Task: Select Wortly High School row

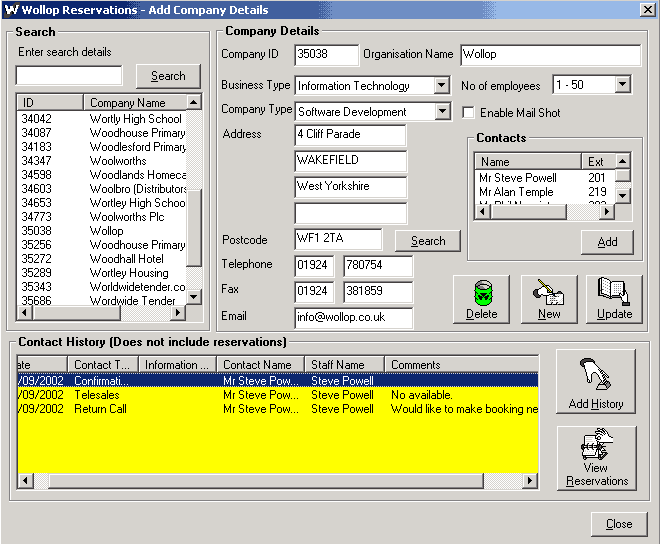Action: (101, 119)
